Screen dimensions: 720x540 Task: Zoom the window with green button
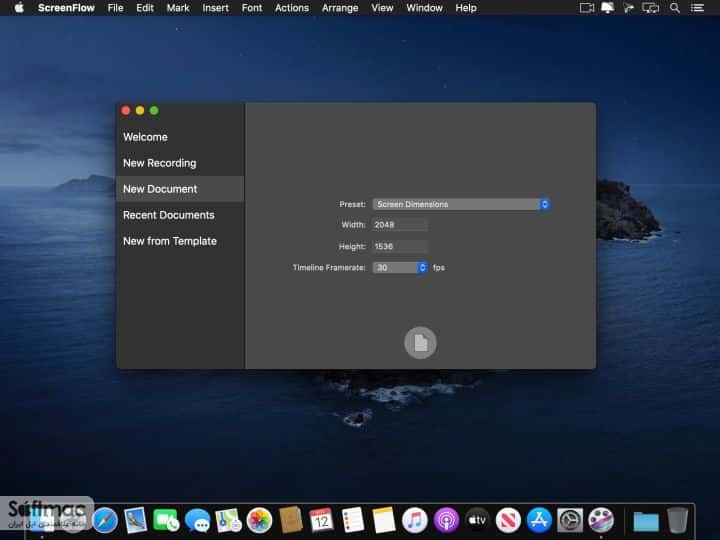[x=154, y=111]
